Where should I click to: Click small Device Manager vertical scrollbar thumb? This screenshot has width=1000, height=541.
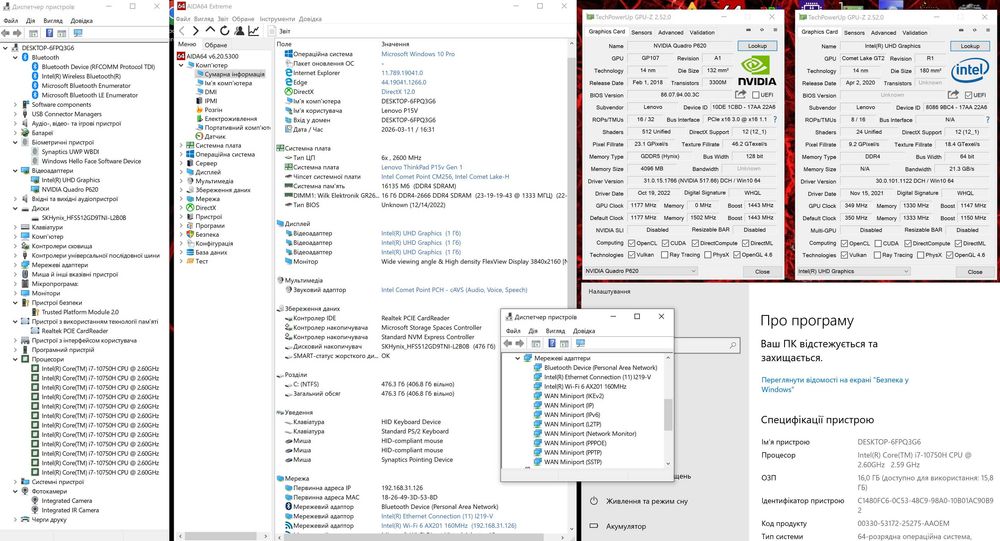(668, 414)
